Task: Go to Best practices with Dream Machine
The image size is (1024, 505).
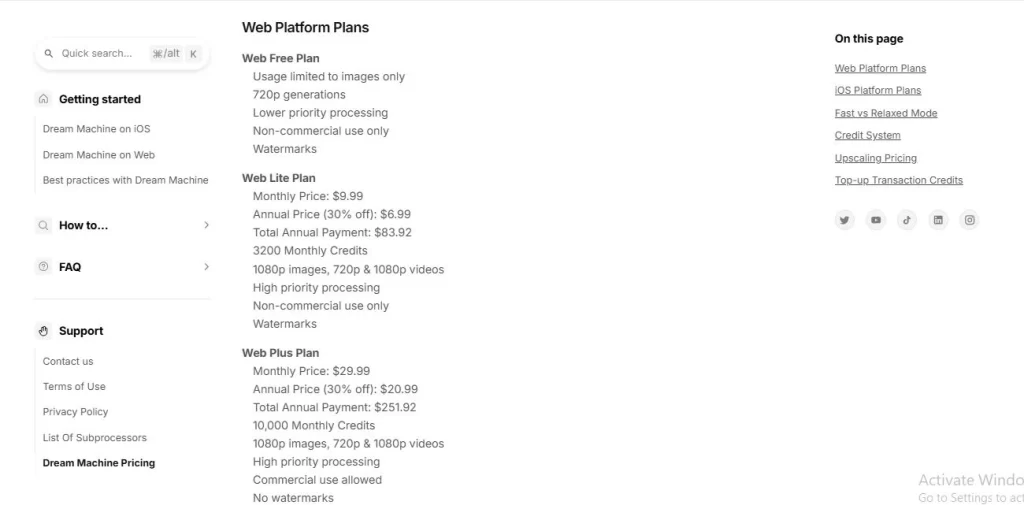Action: (x=125, y=180)
